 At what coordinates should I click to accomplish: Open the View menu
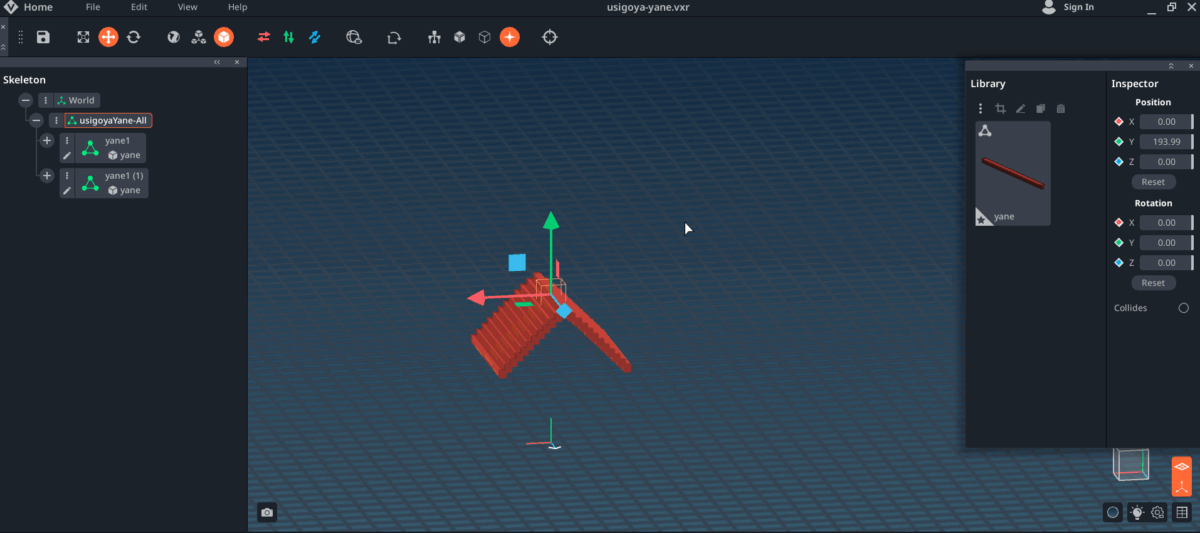(x=187, y=7)
